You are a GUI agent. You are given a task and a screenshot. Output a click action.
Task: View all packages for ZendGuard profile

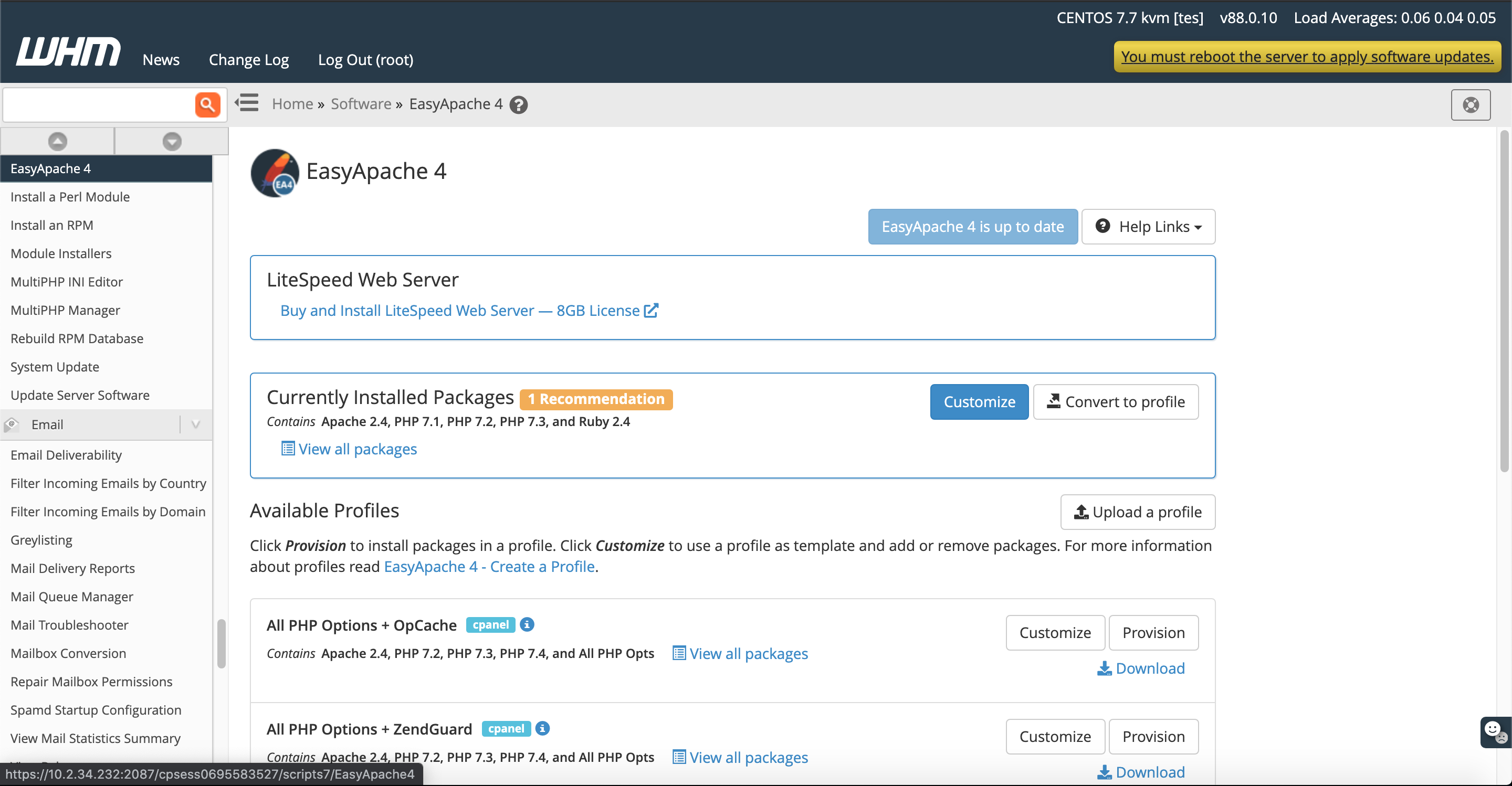pyautogui.click(x=740, y=757)
